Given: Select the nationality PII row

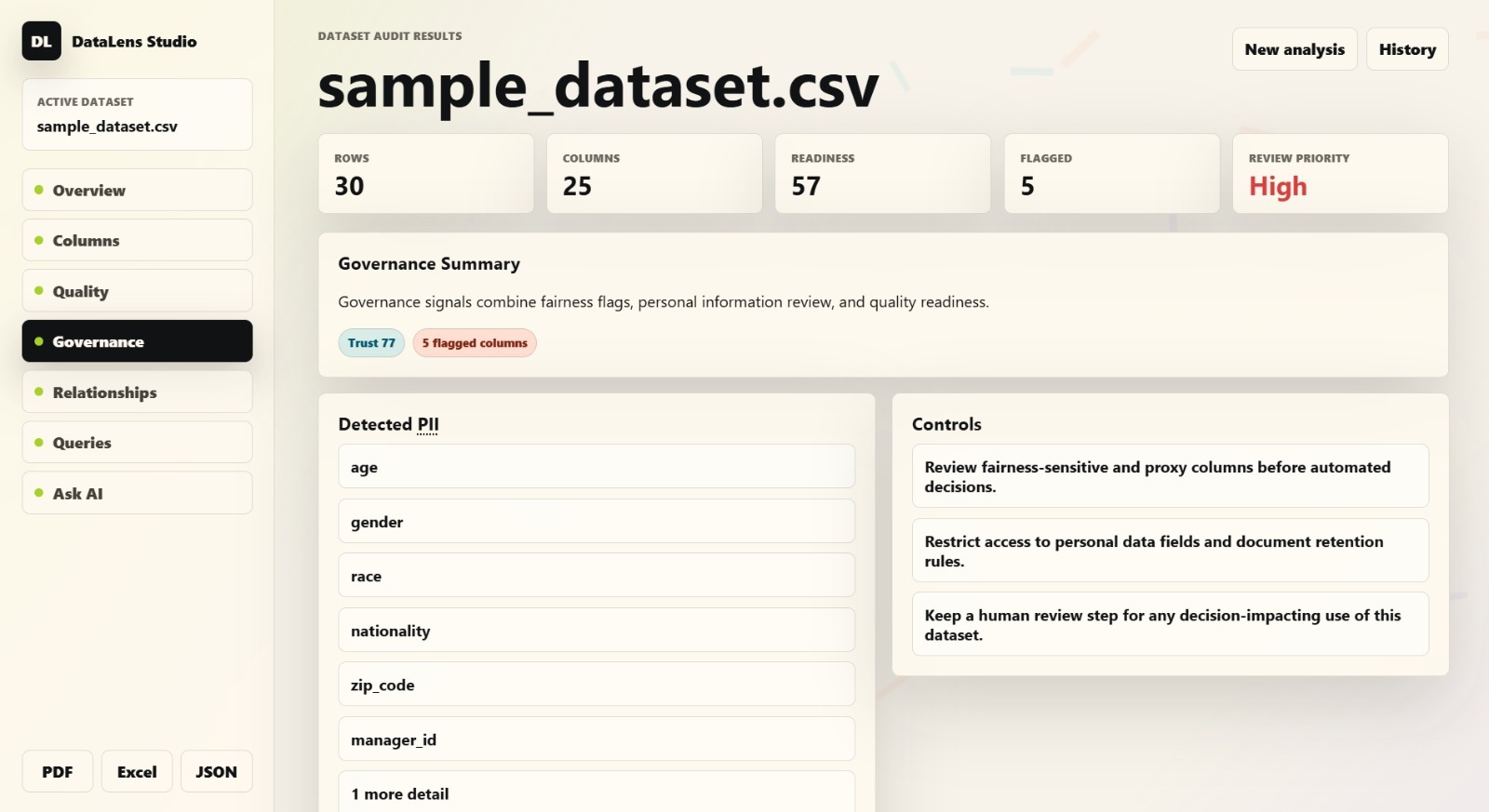Looking at the screenshot, I should coord(597,630).
